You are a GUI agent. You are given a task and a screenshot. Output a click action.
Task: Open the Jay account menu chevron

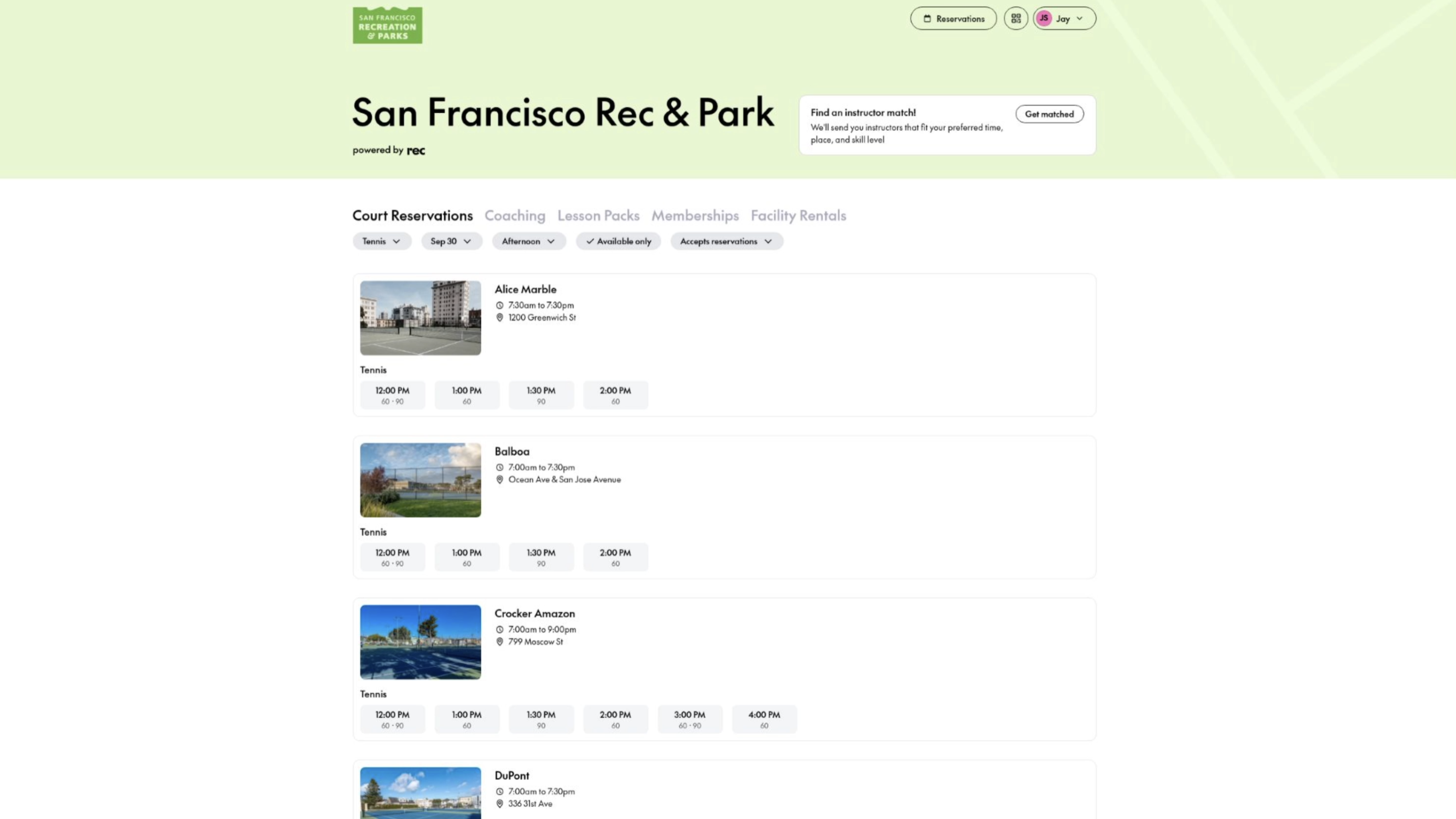1079,19
